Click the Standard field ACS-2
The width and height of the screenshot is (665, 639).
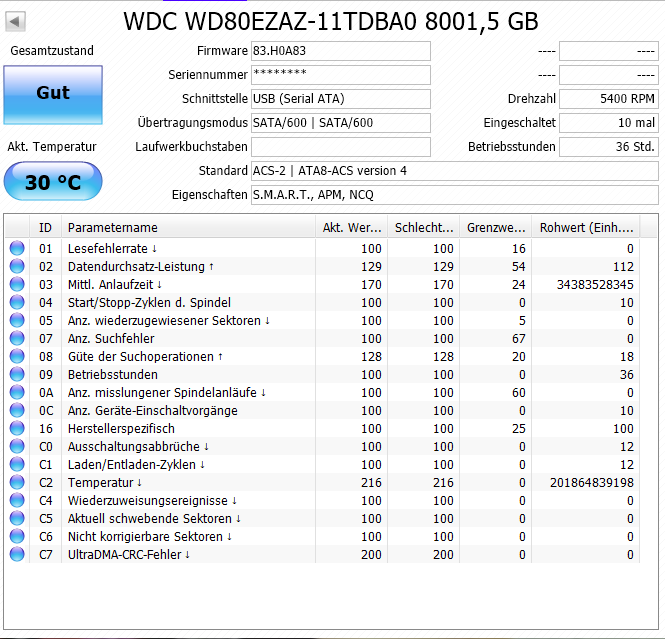(455, 171)
